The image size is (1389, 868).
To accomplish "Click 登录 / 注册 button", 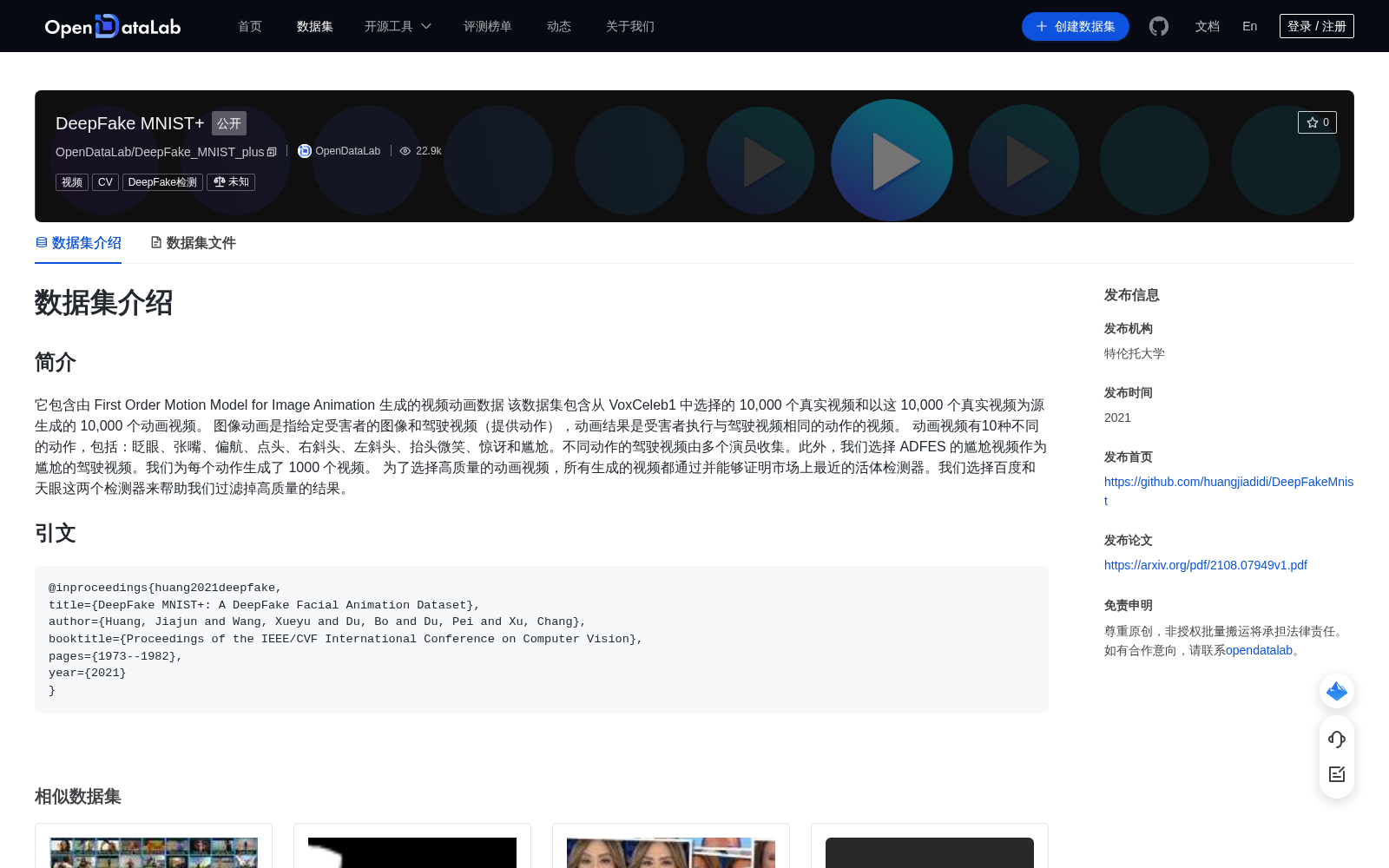I will coord(1317,26).
